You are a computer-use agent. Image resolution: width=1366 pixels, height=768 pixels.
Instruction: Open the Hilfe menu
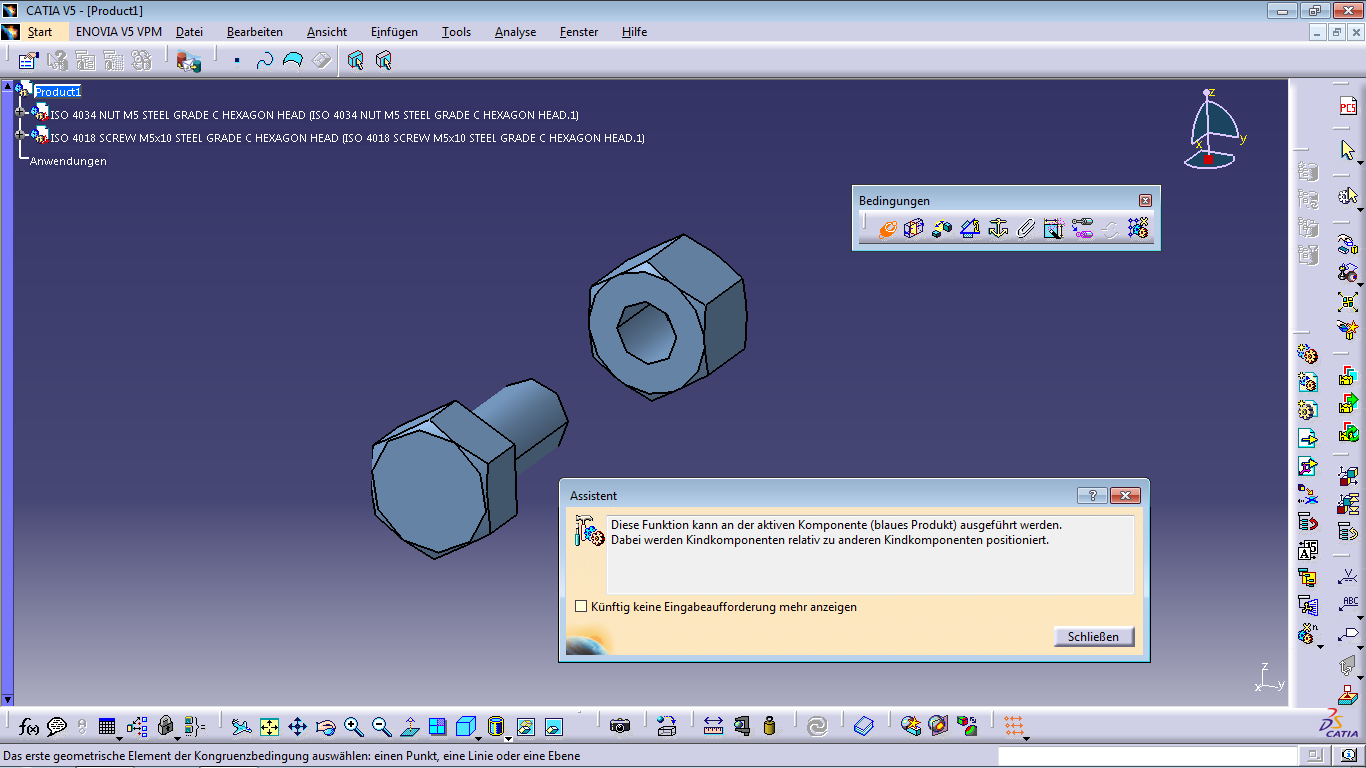coord(634,32)
